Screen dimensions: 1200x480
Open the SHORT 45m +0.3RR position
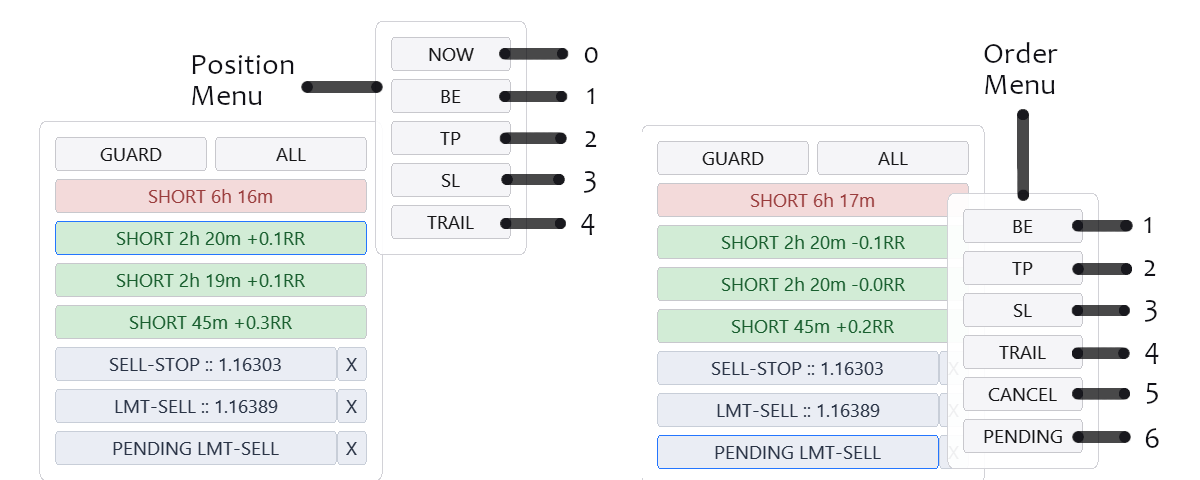(211, 322)
